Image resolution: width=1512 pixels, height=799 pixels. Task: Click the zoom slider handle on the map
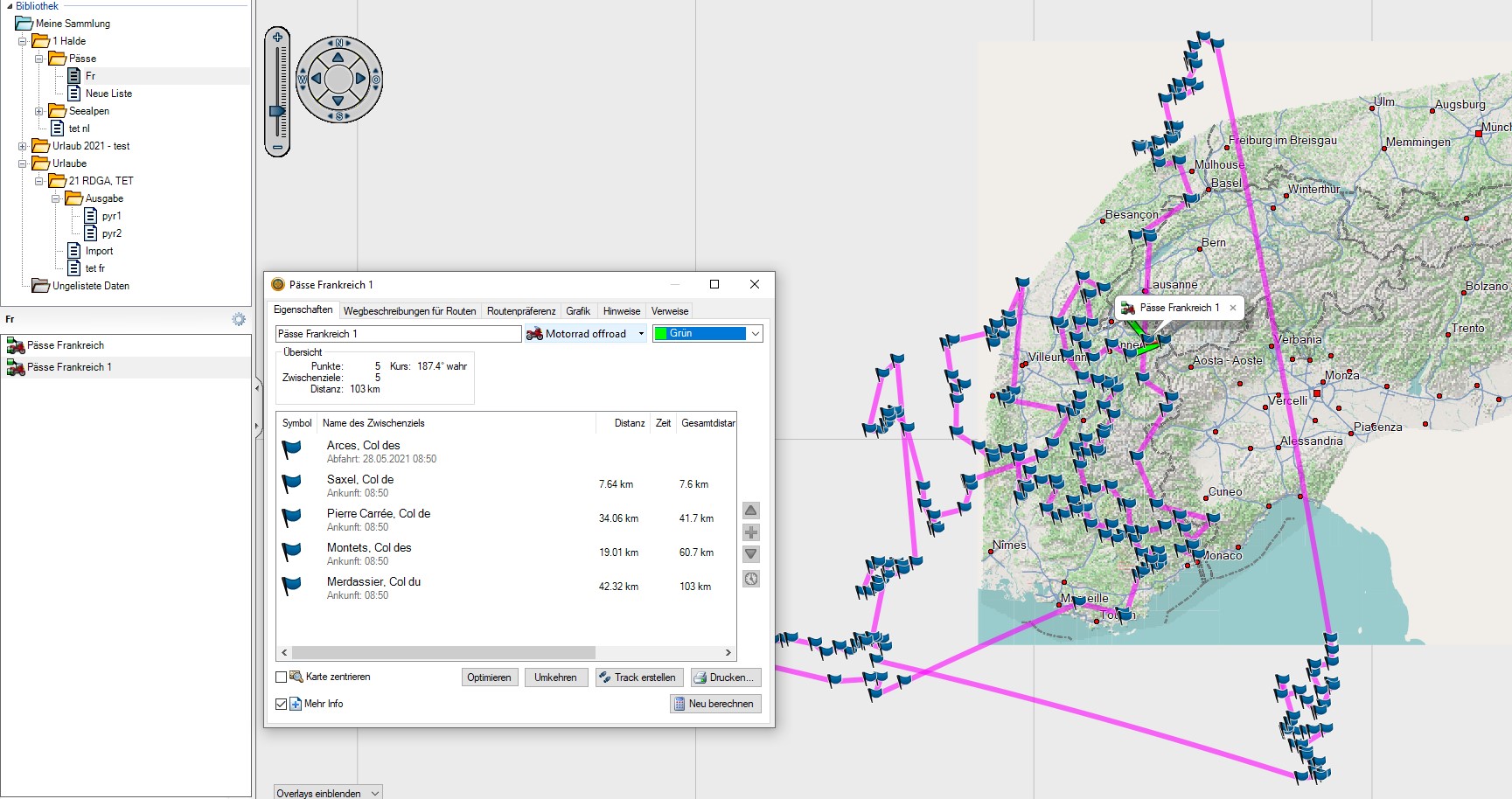pos(277,111)
